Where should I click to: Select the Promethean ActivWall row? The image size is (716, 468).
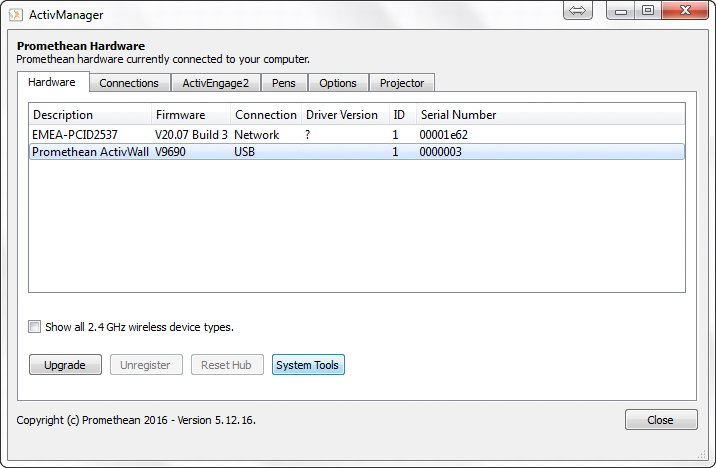pyautogui.click(x=357, y=152)
